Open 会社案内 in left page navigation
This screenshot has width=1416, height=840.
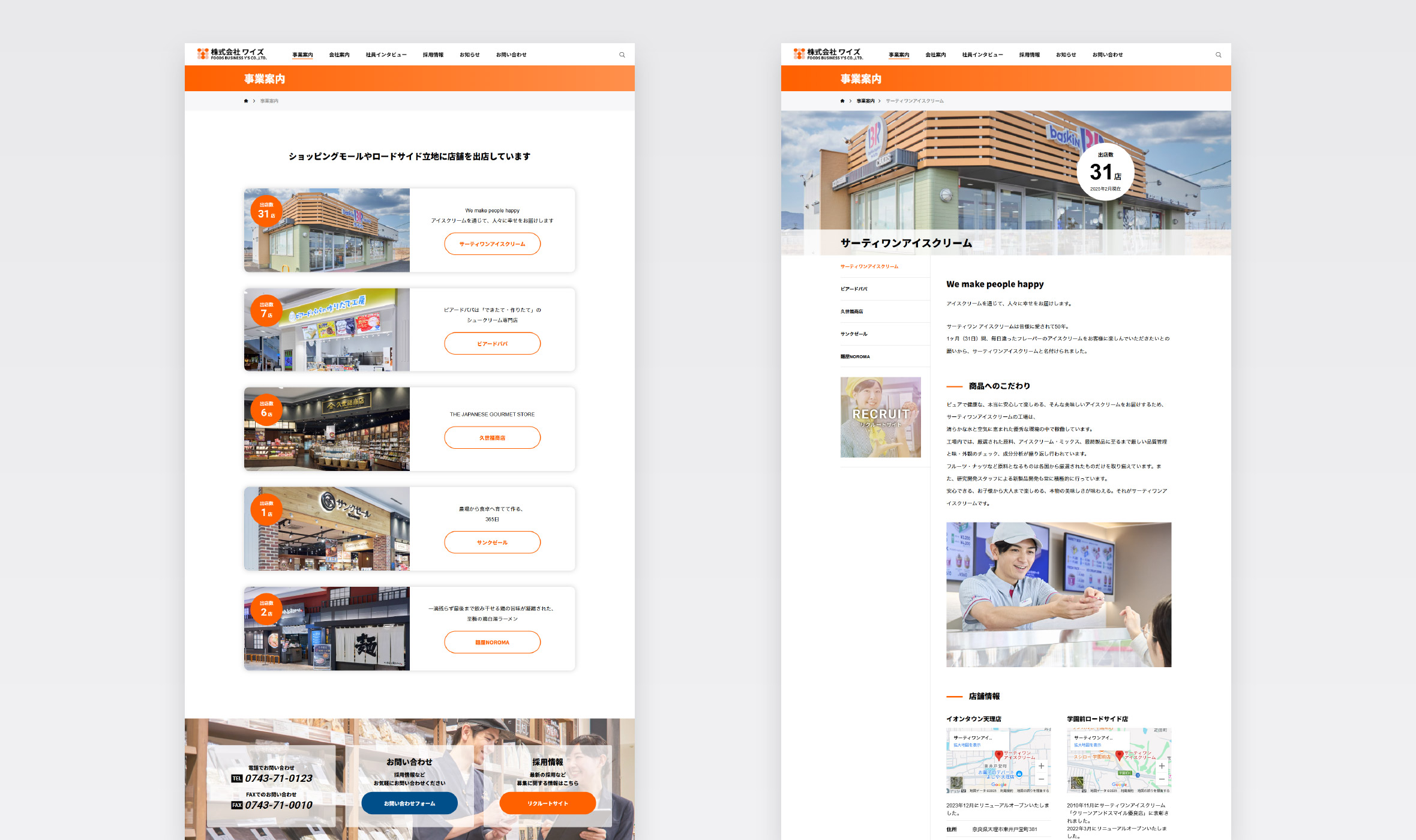tap(339, 55)
